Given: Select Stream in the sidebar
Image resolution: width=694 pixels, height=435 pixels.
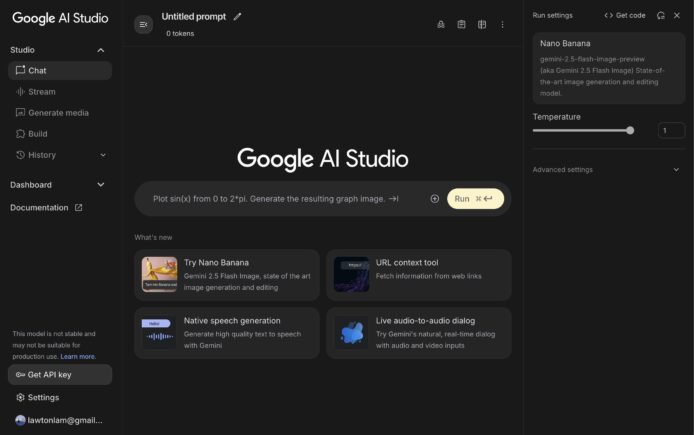Looking at the screenshot, I should pos(42,92).
